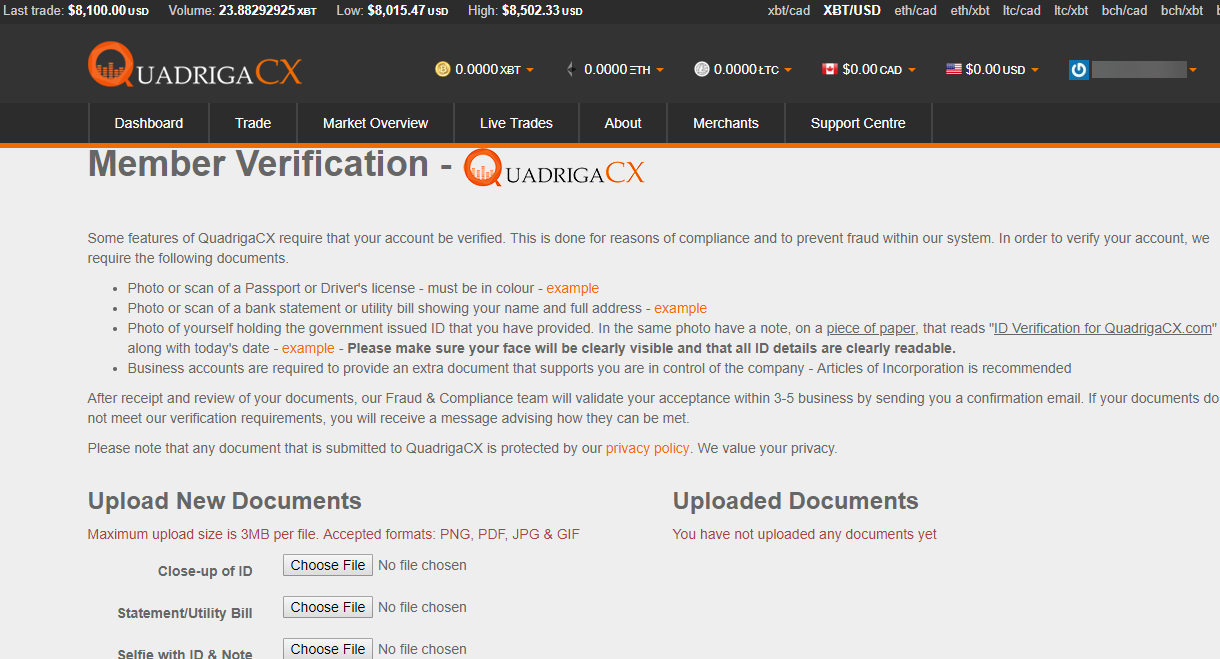Viewport: 1220px width, 659px height.
Task: Open the CAD balance dropdown arrow
Action: click(x=912, y=70)
